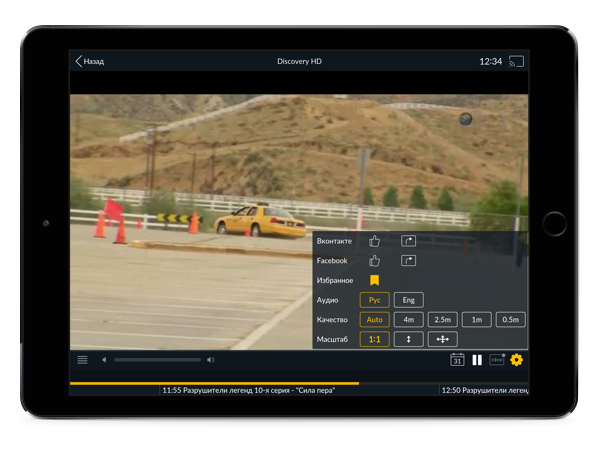Select 0.5m quality

click(510, 320)
